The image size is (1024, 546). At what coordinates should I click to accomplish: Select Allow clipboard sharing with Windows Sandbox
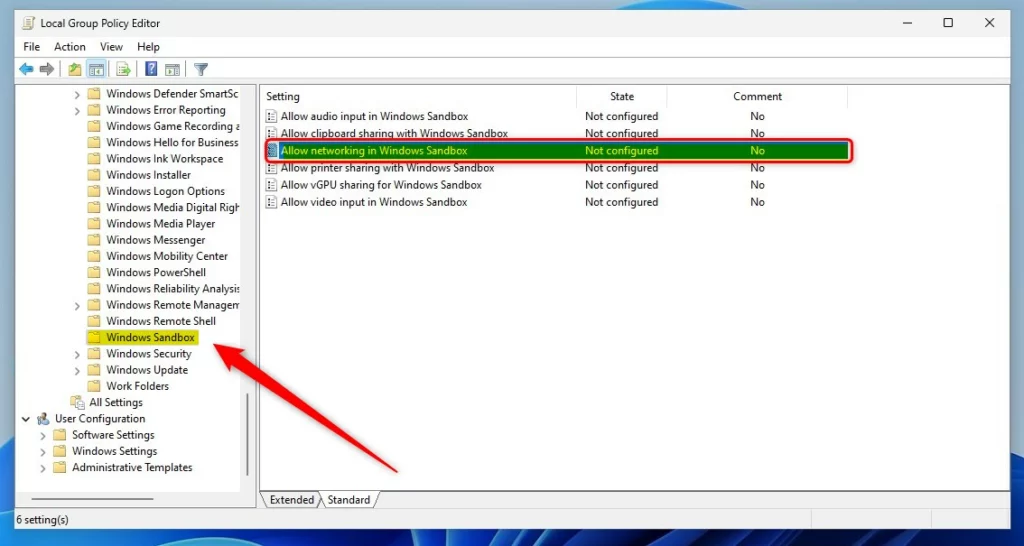[x=394, y=133]
